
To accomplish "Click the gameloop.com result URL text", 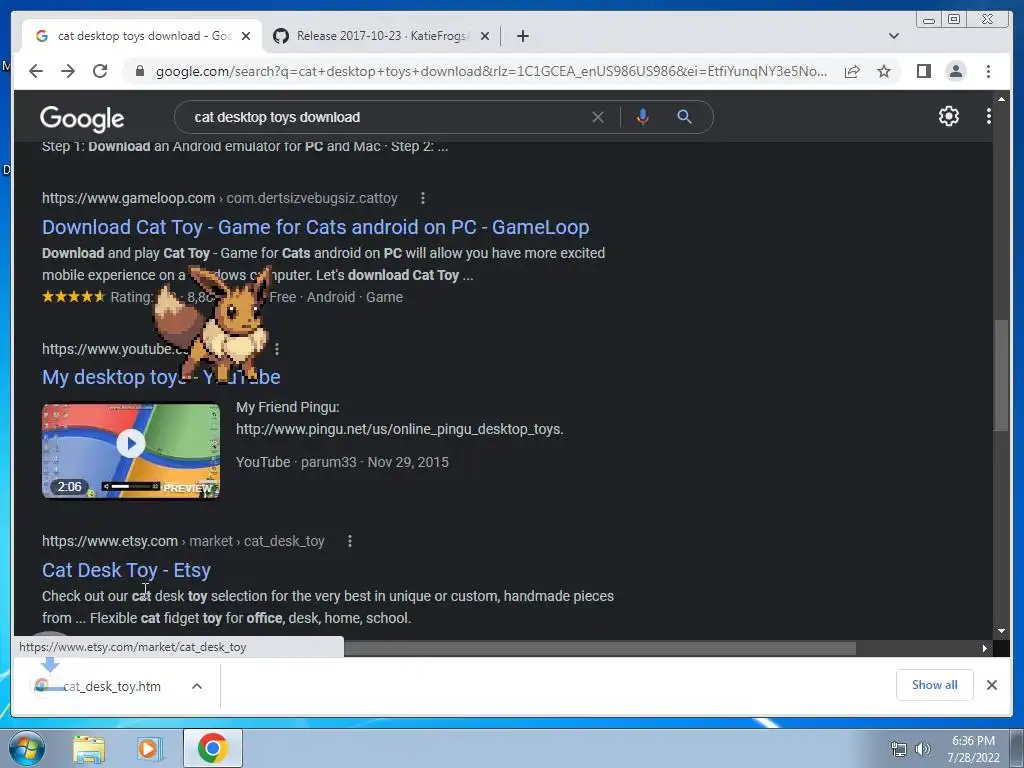I will coord(220,198).
